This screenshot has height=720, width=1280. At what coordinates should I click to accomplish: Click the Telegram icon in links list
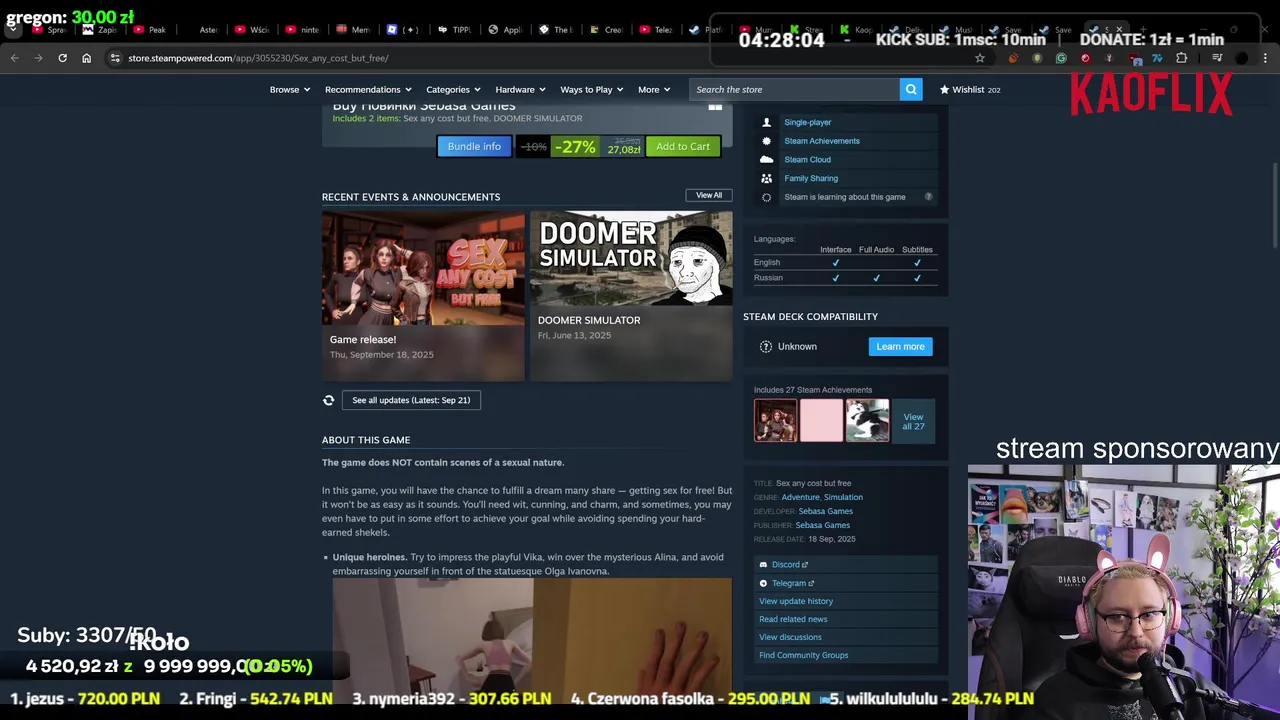(763, 583)
